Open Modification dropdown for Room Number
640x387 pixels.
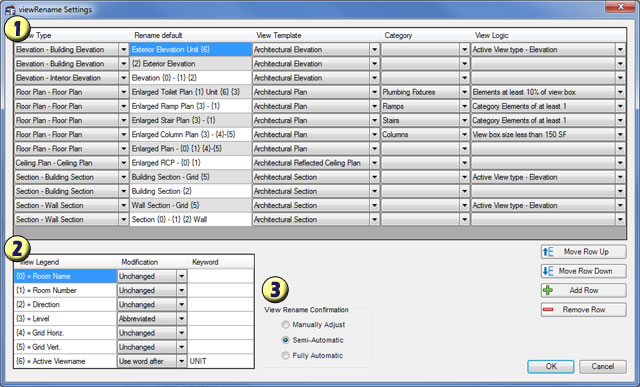(182, 291)
